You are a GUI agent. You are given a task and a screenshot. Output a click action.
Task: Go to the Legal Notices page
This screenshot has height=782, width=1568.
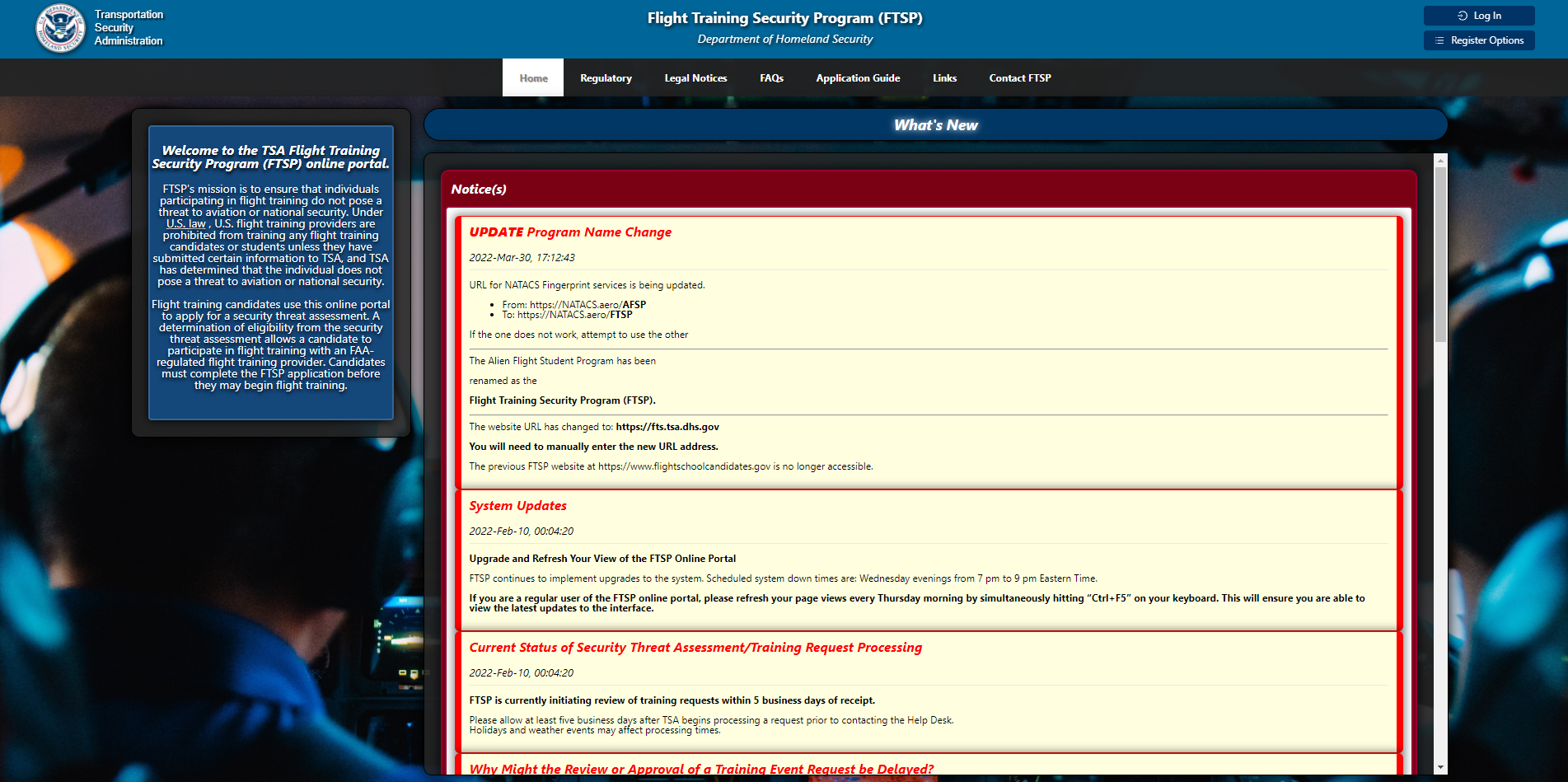[695, 78]
